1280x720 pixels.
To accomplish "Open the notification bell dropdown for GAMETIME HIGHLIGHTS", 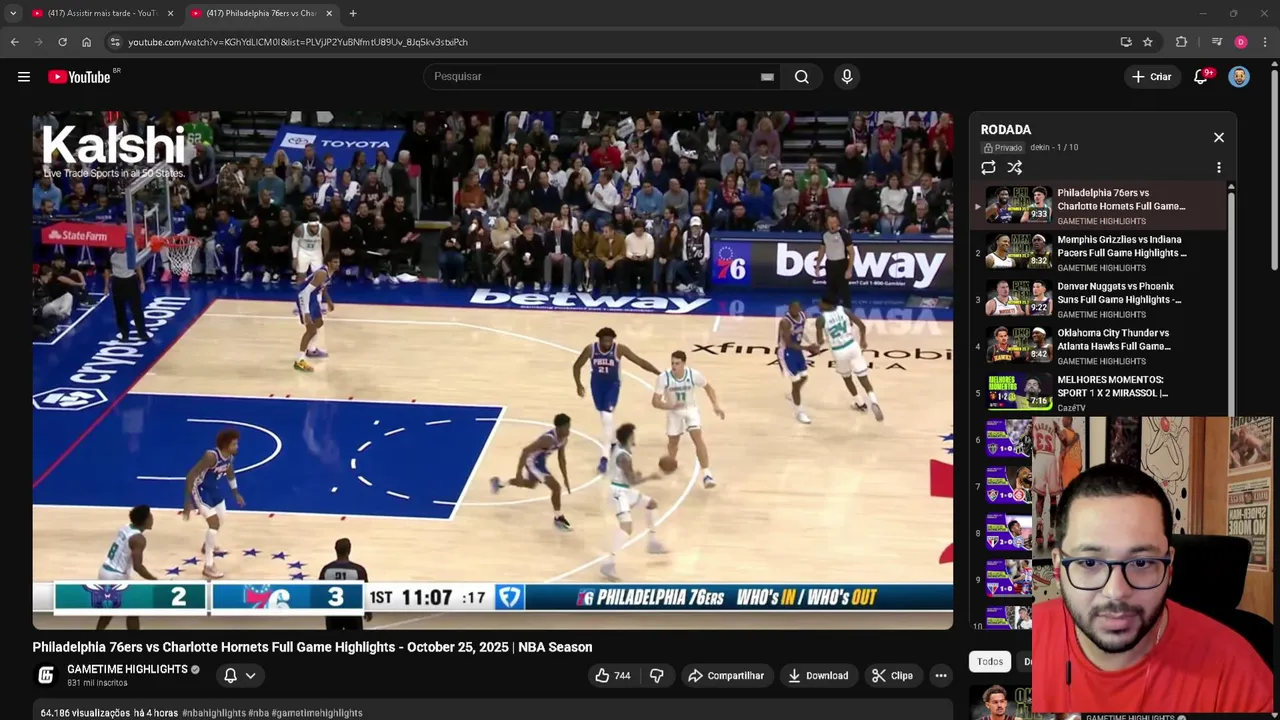I will 240,676.
